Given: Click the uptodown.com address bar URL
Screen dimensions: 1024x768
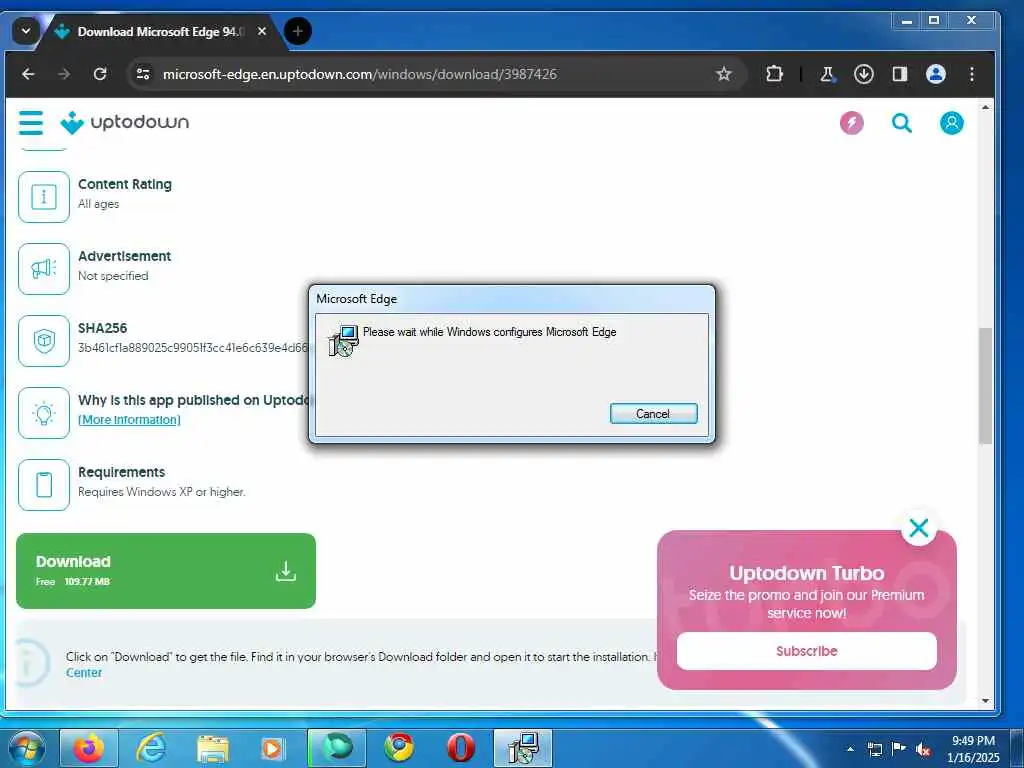Looking at the screenshot, I should point(359,74).
